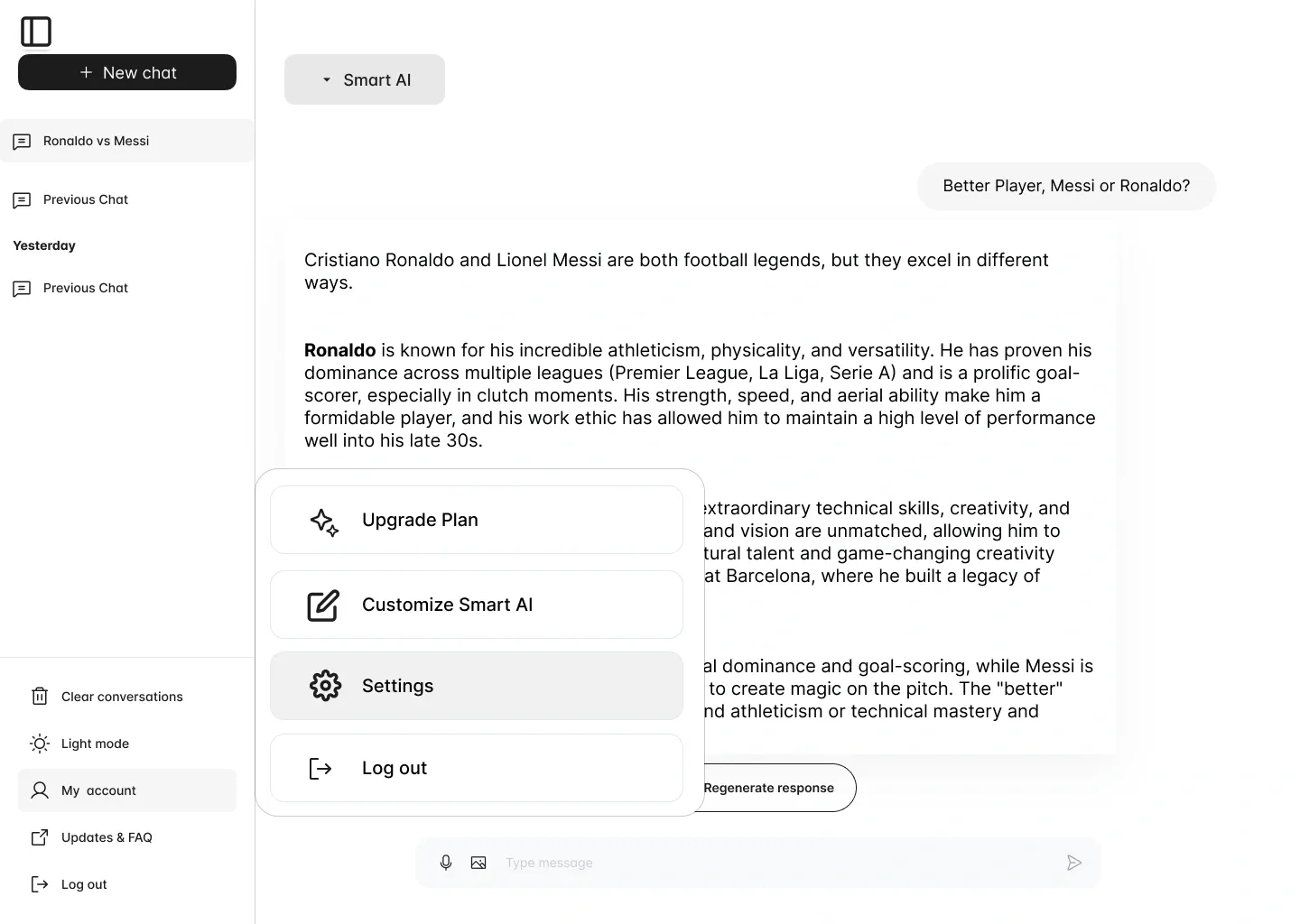
Task: Open the Smart AI model dropdown
Action: [x=365, y=79]
